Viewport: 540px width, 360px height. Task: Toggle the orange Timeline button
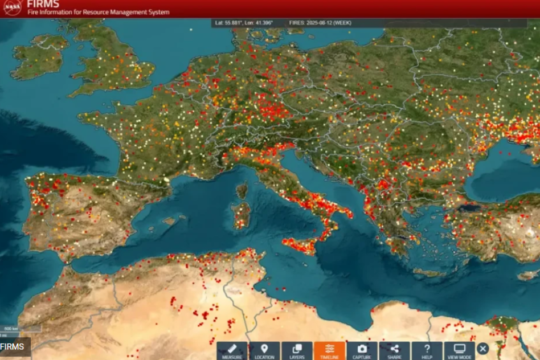coord(330,351)
